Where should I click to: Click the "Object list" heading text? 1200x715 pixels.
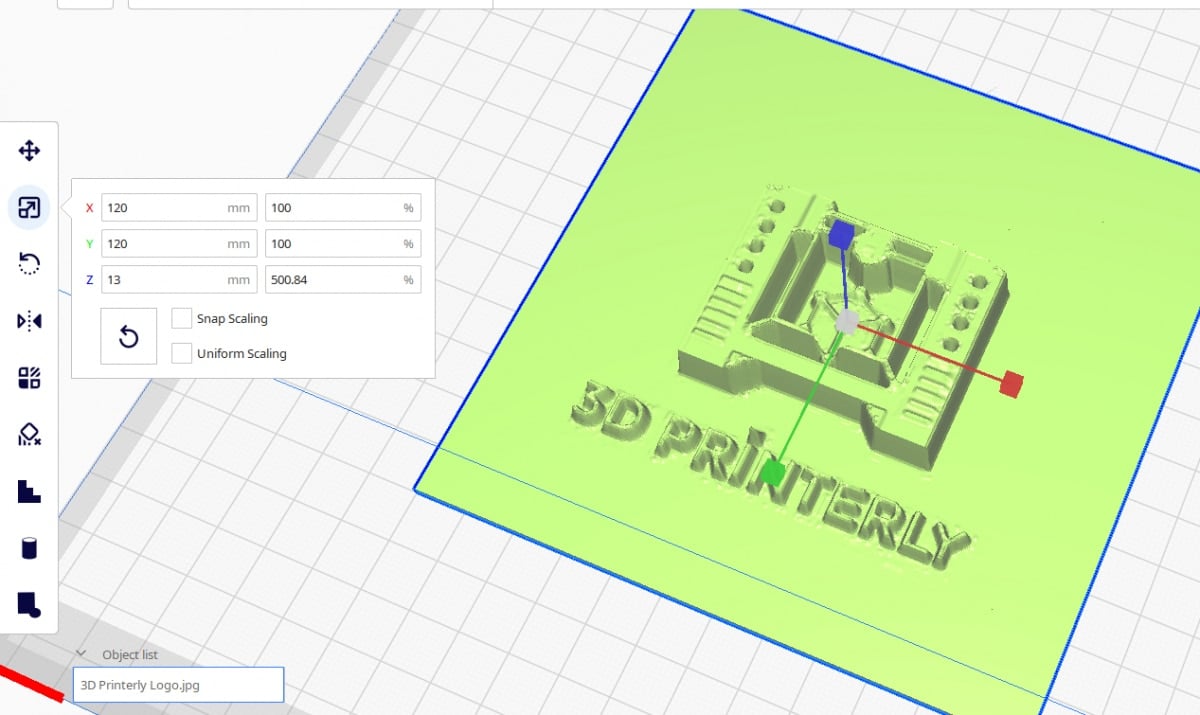pos(130,655)
